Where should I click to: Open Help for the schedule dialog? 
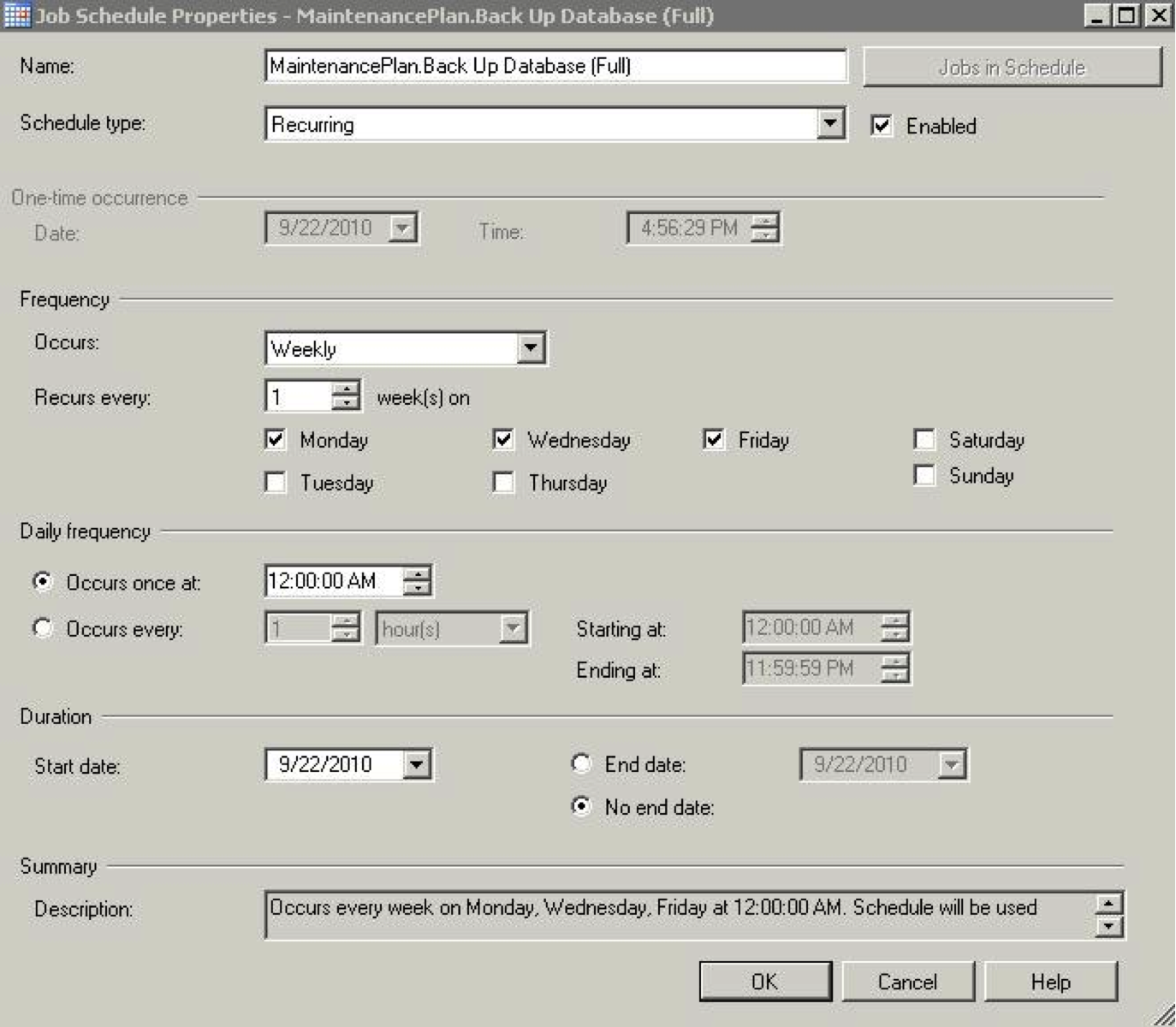[x=1050, y=982]
